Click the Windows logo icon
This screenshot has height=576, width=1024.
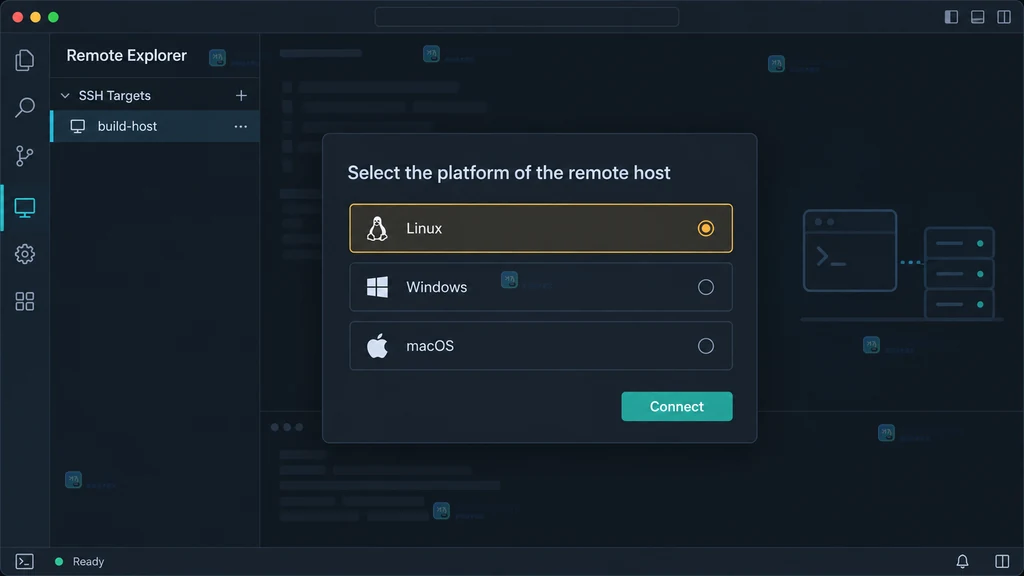click(x=377, y=287)
